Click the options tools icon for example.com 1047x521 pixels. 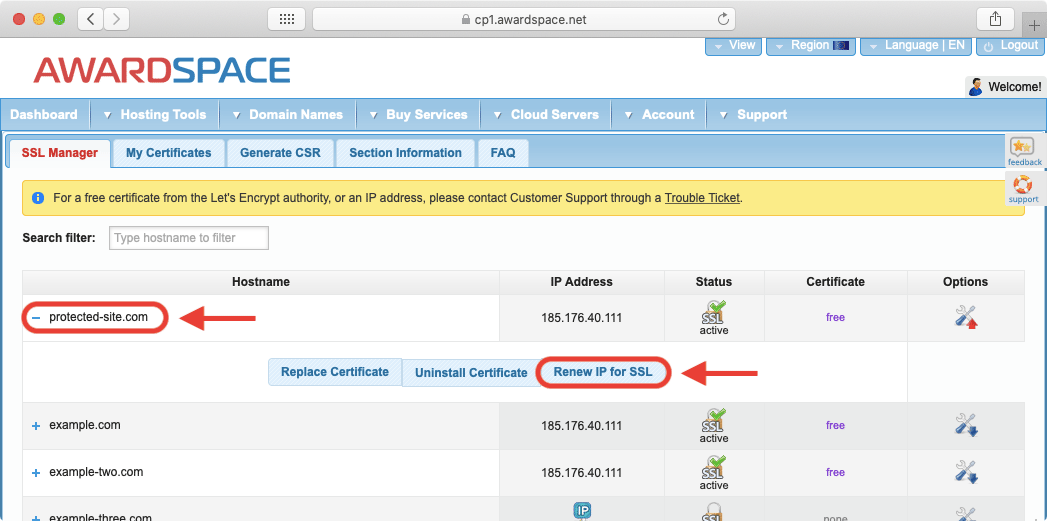click(965, 425)
